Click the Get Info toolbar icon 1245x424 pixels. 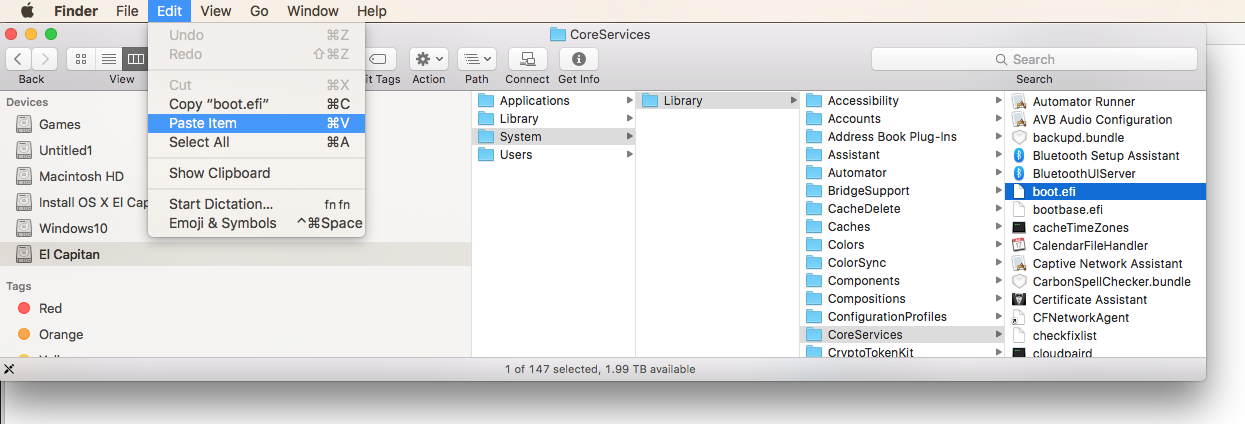coord(578,59)
